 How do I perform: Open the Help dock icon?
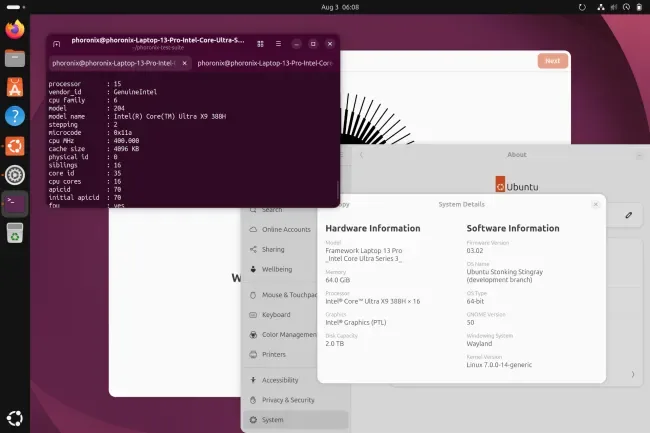15,116
